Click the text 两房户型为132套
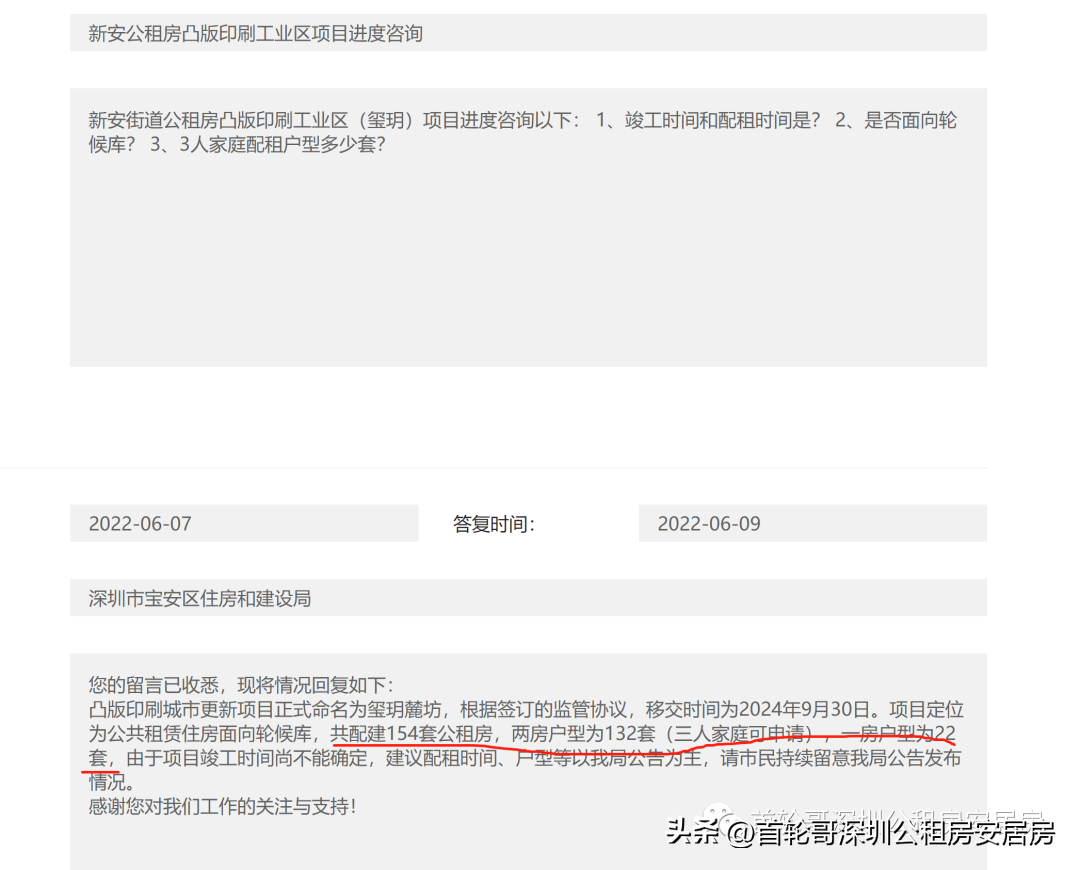This screenshot has height=870, width=1080. (x=583, y=734)
